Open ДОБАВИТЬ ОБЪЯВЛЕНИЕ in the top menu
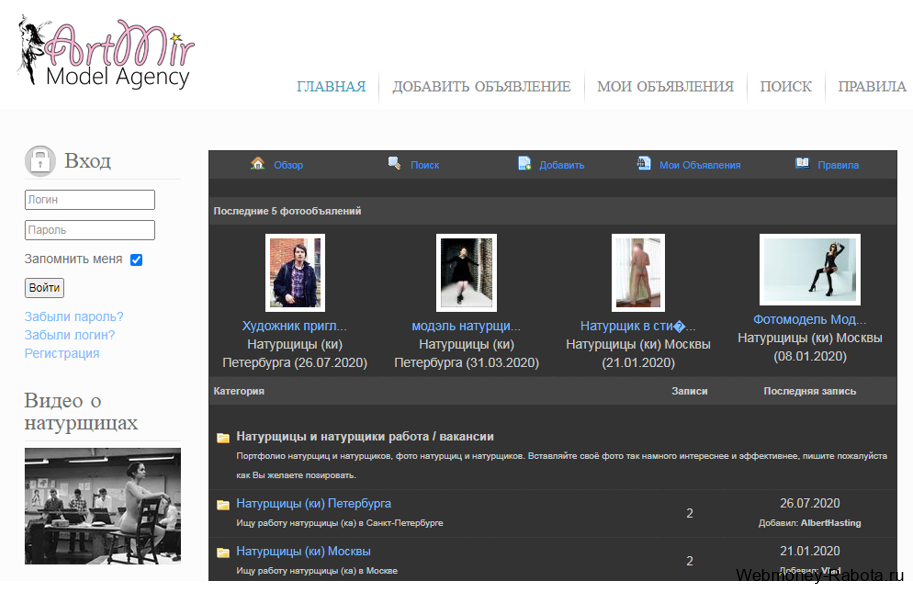This screenshot has height=593, width=913. 481,87
